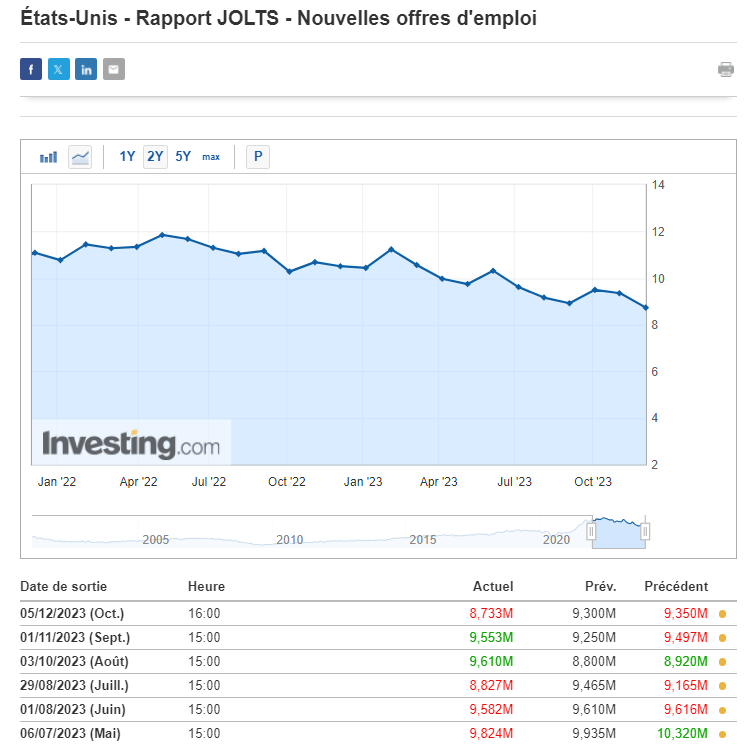749x755 pixels.
Task: Switch to bar chart view
Action: pyautogui.click(x=48, y=157)
